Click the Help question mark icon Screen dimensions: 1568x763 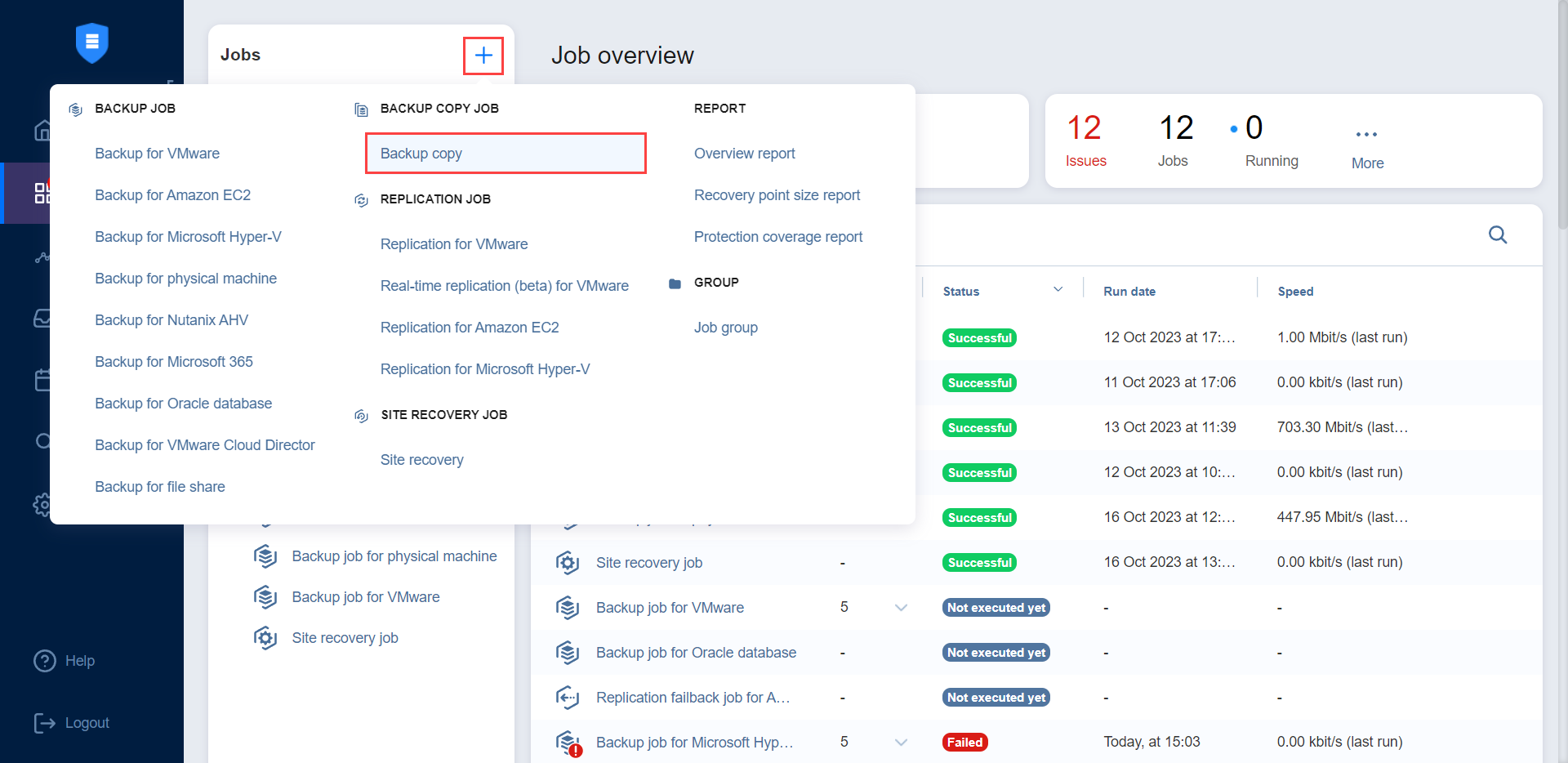click(x=45, y=661)
